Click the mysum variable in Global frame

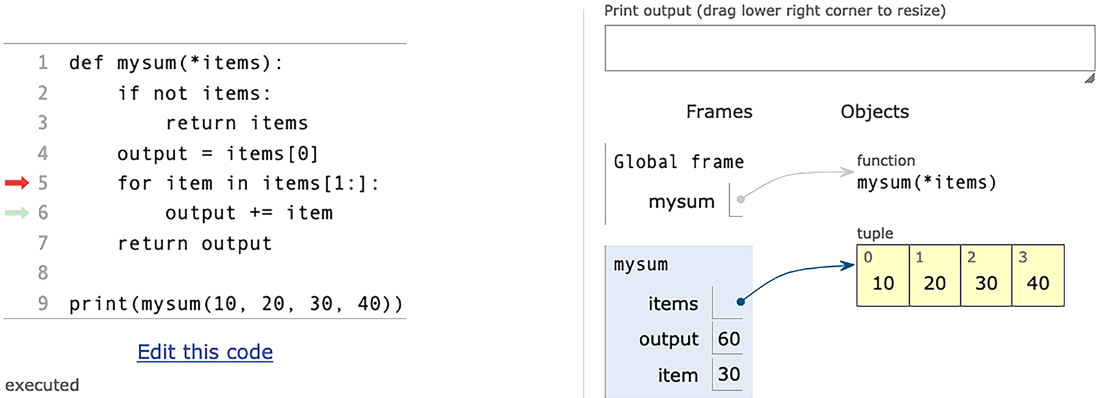[x=682, y=202]
